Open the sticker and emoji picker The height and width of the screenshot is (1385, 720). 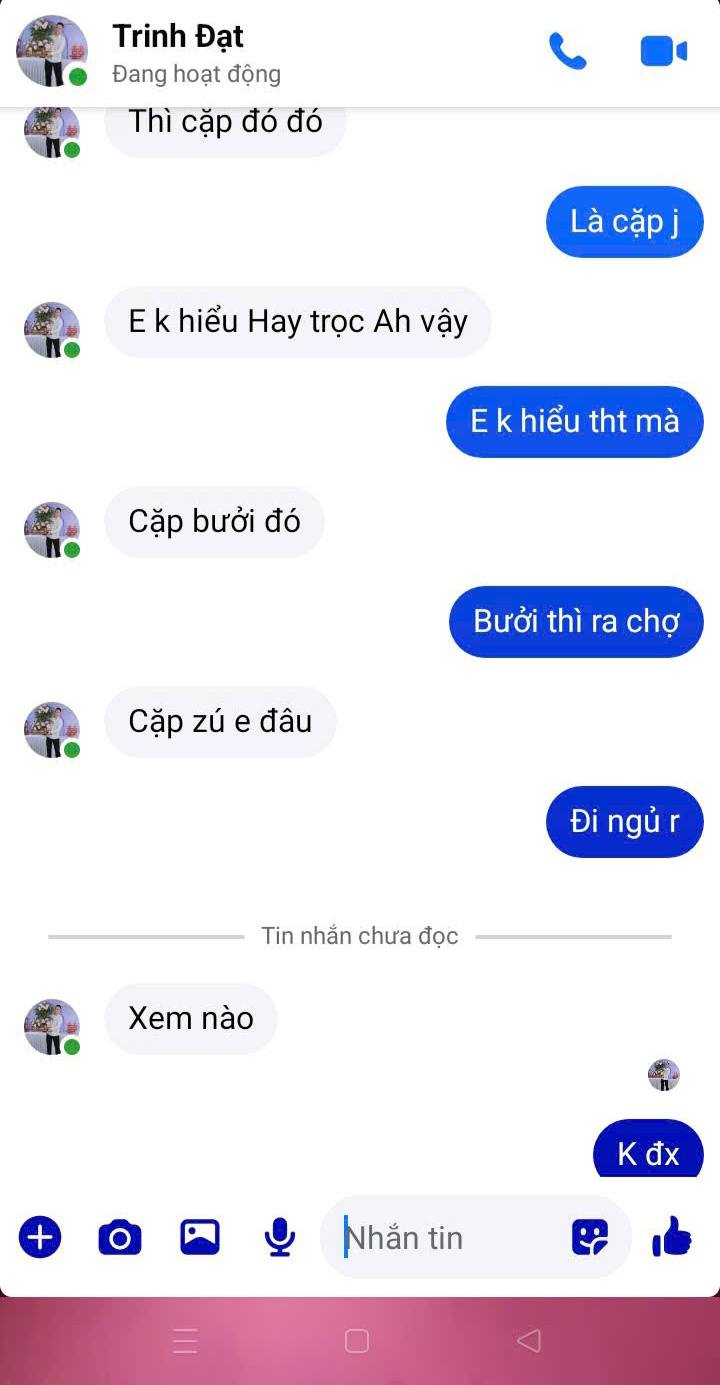click(590, 1238)
